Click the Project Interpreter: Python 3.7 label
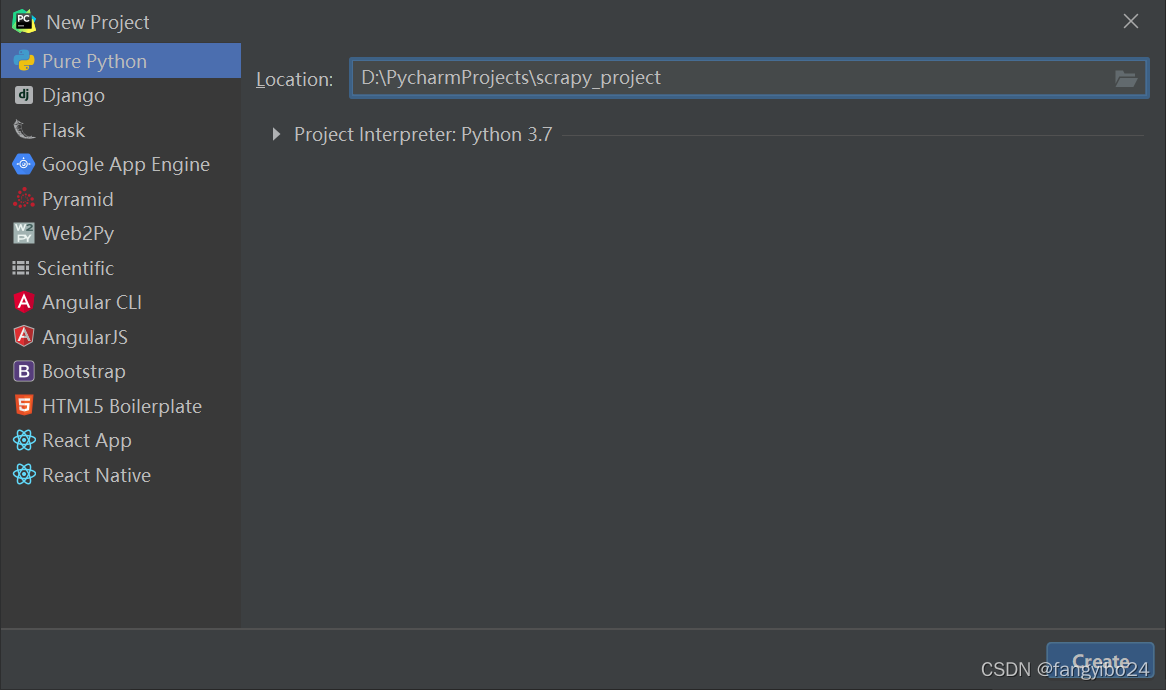The width and height of the screenshot is (1166, 690). pyautogui.click(x=422, y=135)
